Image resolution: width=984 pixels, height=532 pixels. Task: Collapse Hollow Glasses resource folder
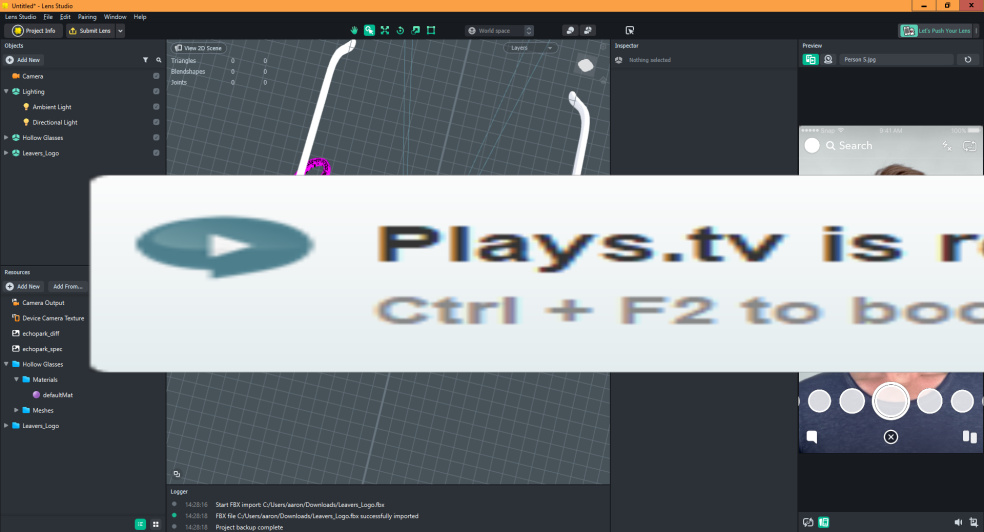[x=6, y=364]
